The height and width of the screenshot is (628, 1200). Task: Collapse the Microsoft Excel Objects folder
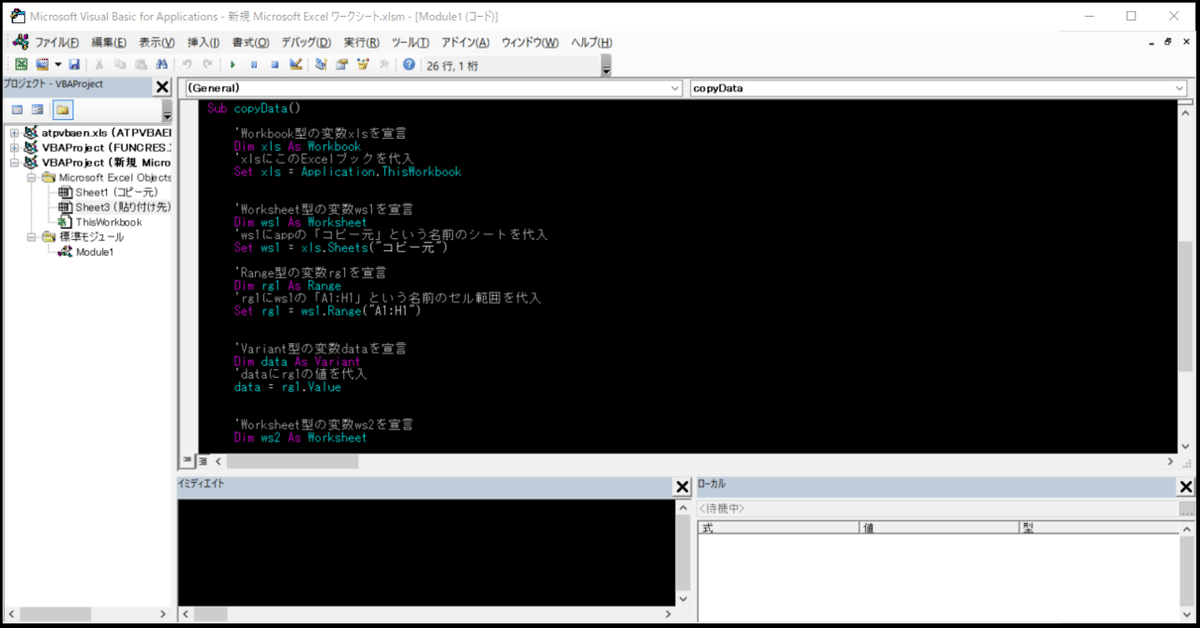[31, 177]
